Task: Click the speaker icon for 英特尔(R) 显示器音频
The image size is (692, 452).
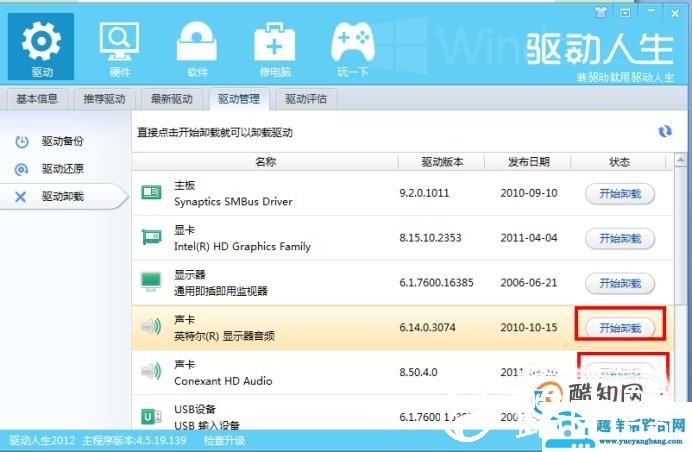Action: [151, 327]
